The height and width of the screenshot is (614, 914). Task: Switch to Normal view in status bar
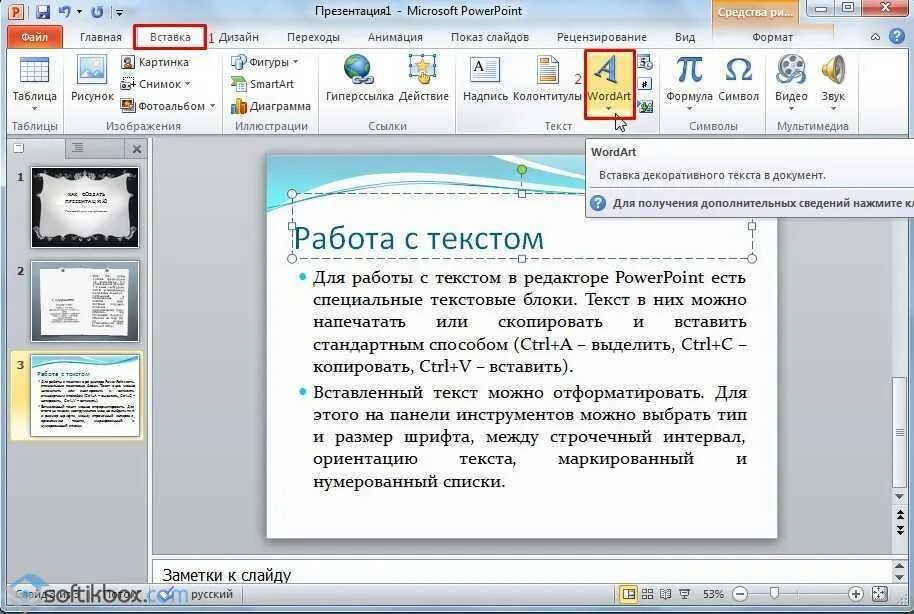coord(628,594)
